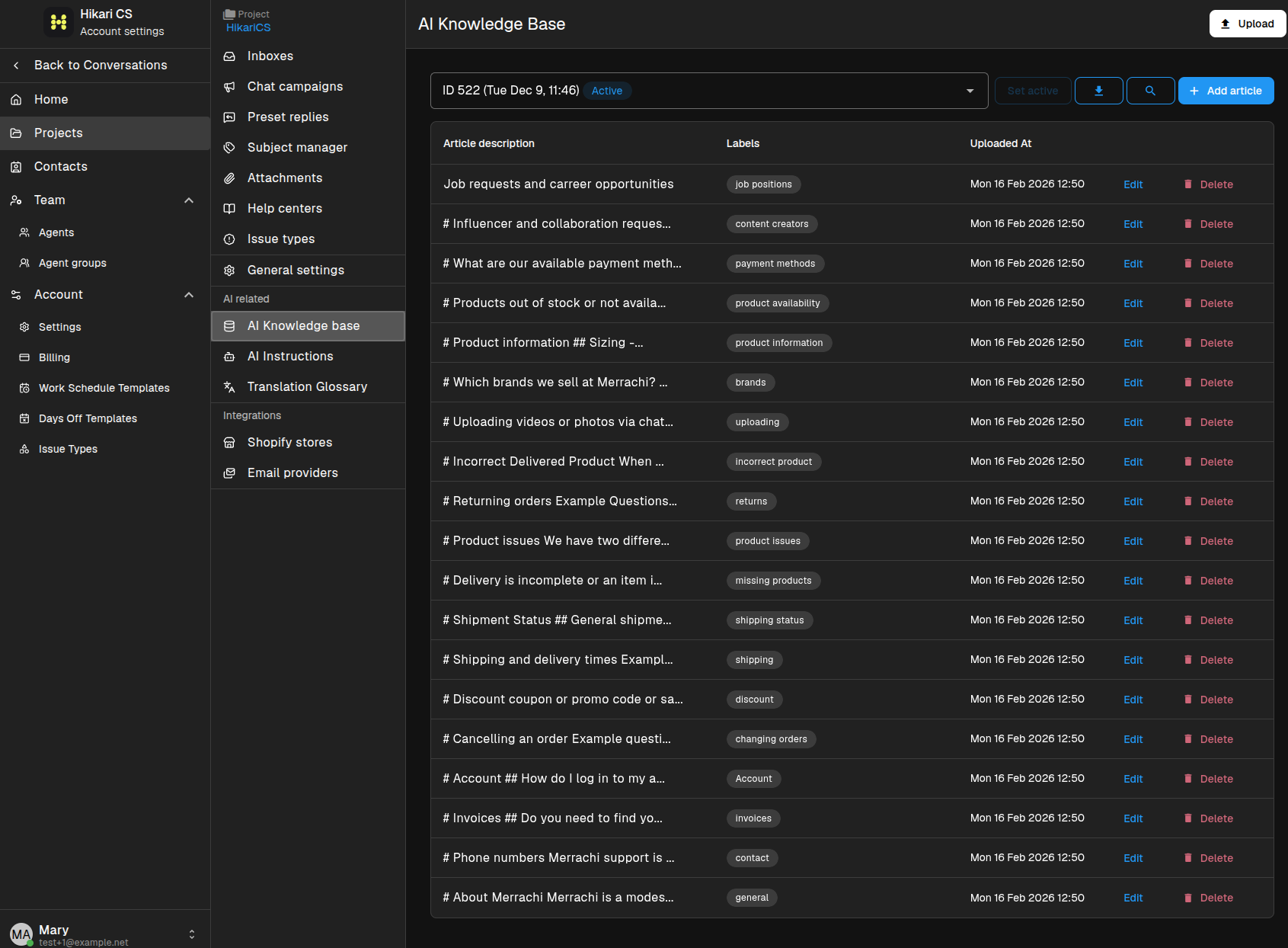Screen dimensions: 1288x948
Task: Click the Contacts icon in sidebar
Action: pyautogui.click(x=16, y=167)
